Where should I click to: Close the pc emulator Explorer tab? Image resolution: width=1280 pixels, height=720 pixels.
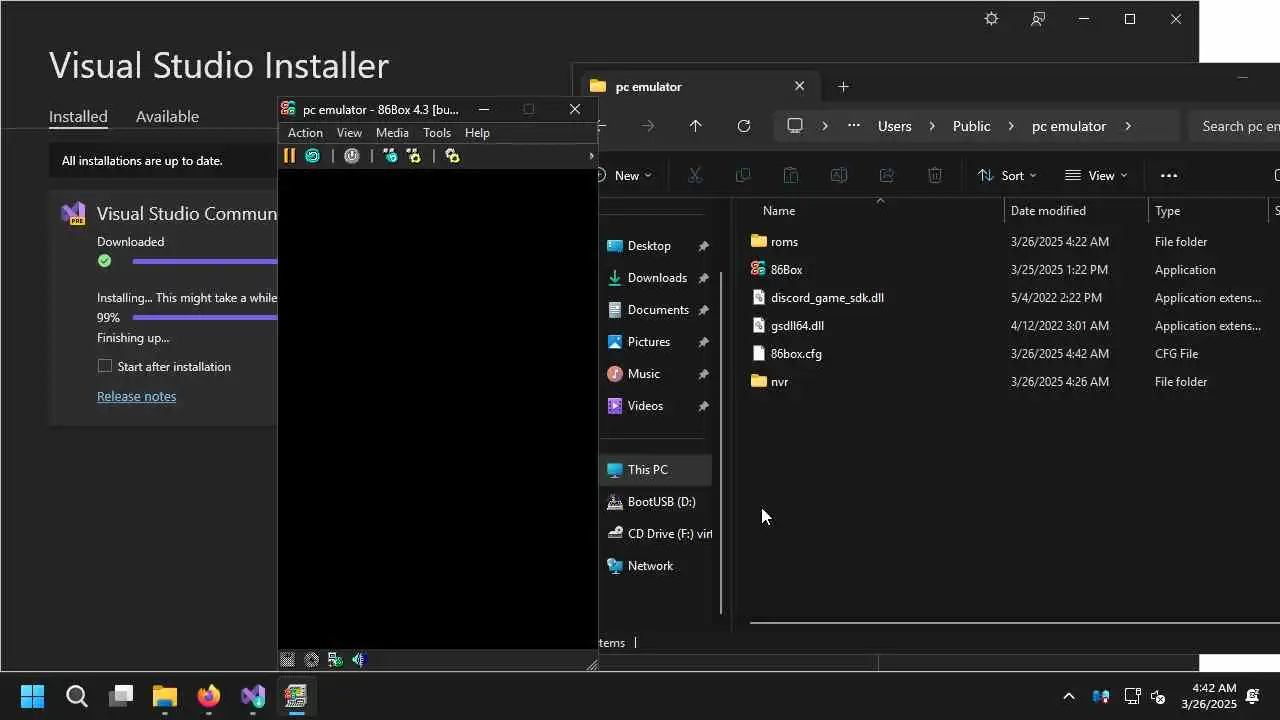point(799,86)
